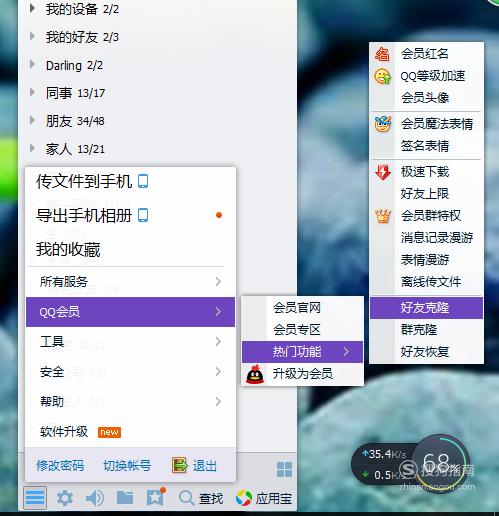The image size is (499, 516).
Task: Select 消息记录漫游 entry
Action: tap(427, 238)
